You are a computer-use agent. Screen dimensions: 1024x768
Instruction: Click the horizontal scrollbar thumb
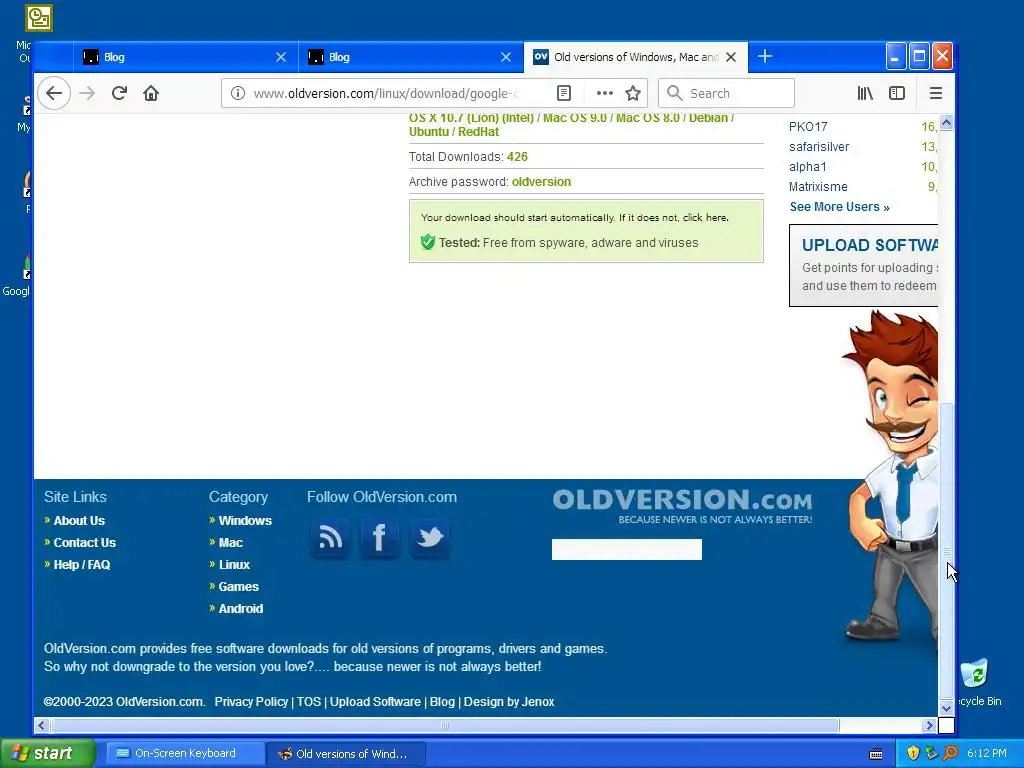click(x=445, y=725)
